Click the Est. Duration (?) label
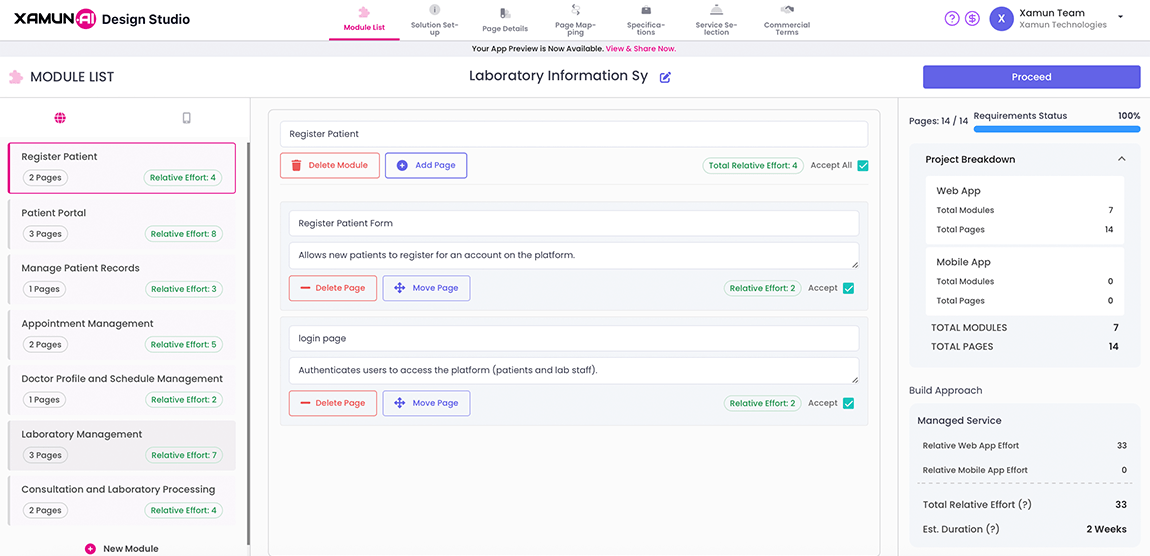1150x556 pixels. coord(961,529)
